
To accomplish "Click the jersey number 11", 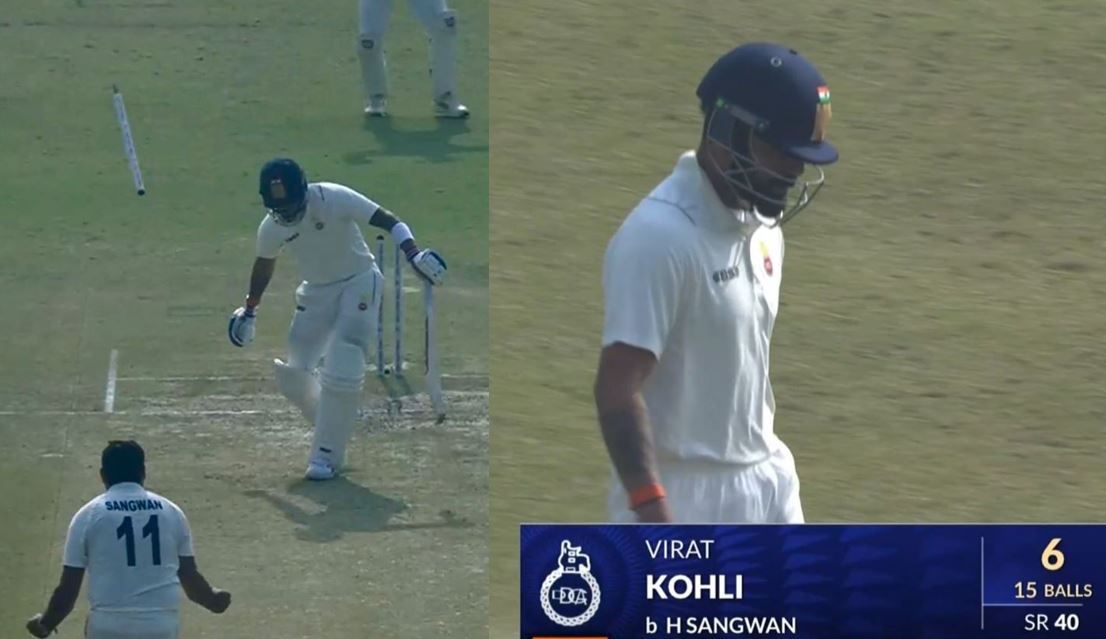I will click(x=138, y=540).
